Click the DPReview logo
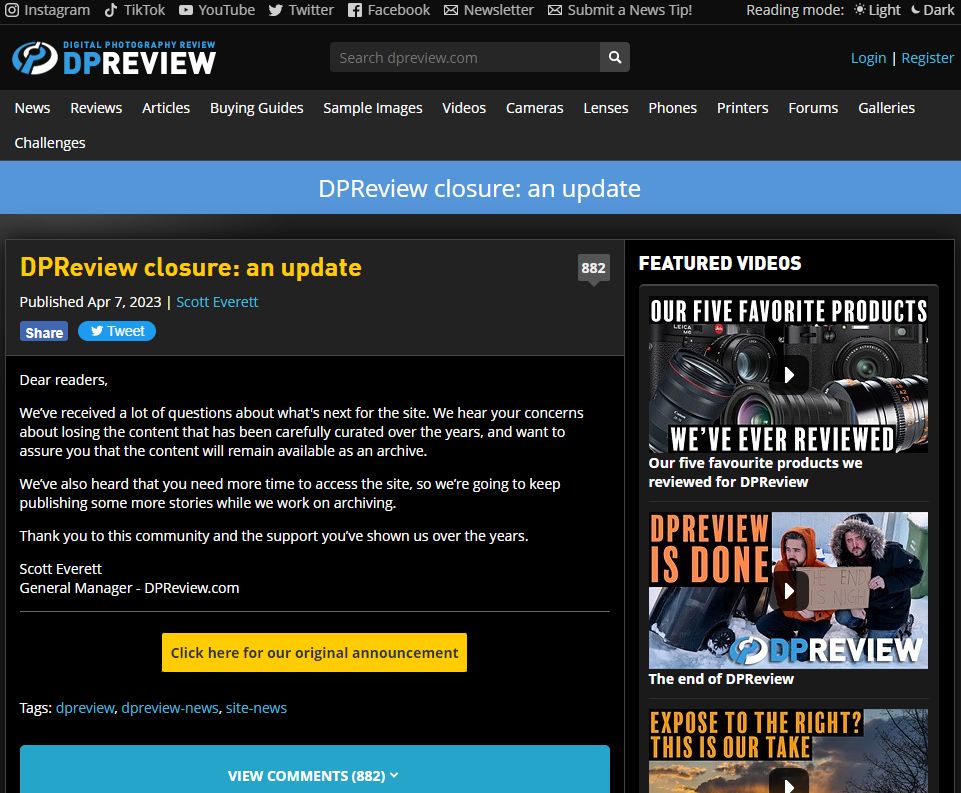The image size is (961, 793). (x=114, y=58)
